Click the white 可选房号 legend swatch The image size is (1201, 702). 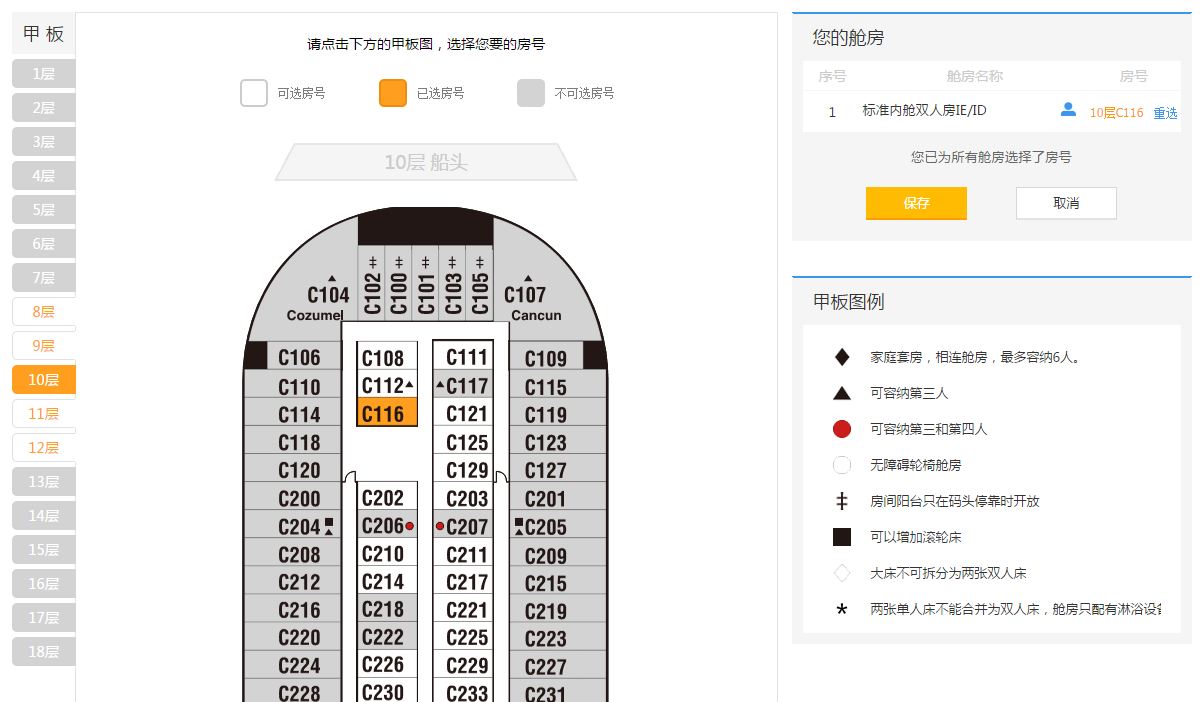click(254, 93)
